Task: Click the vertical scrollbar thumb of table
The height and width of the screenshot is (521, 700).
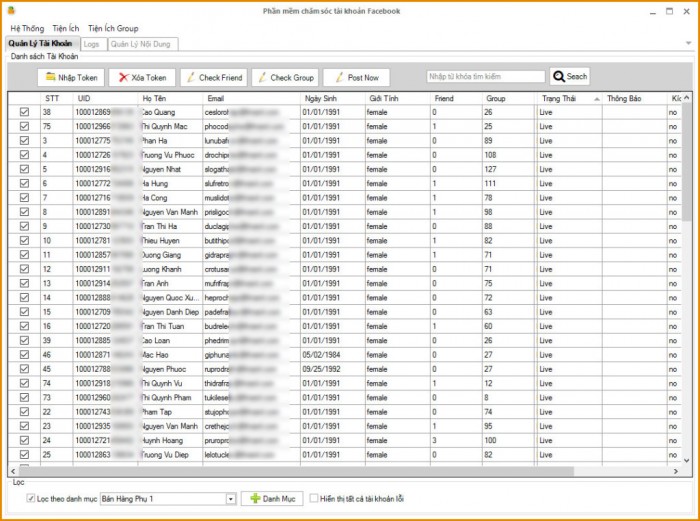Action: tap(687, 161)
